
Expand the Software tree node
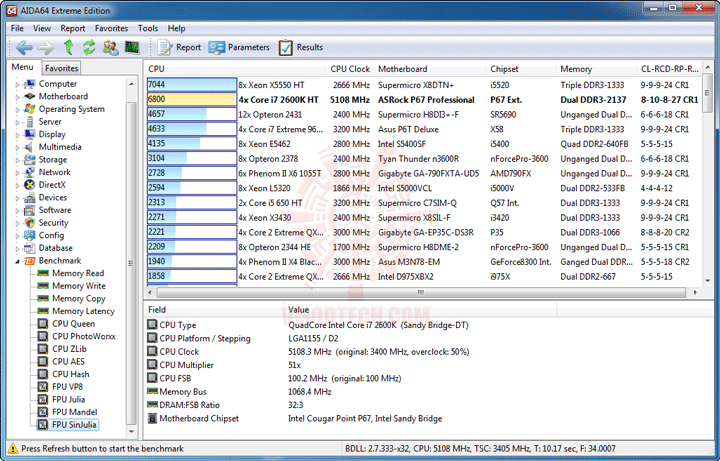(17, 211)
